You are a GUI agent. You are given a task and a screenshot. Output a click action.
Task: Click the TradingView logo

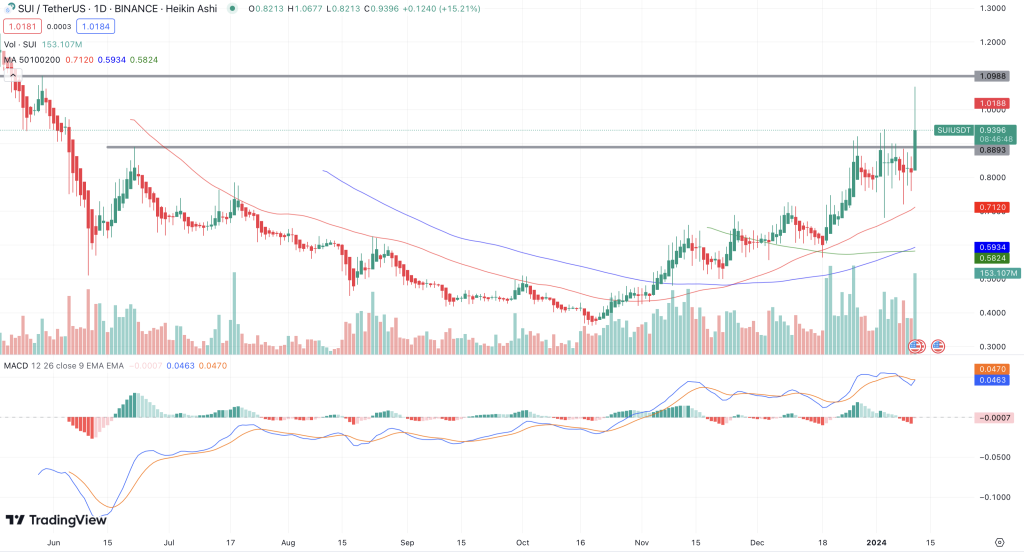tap(56, 520)
